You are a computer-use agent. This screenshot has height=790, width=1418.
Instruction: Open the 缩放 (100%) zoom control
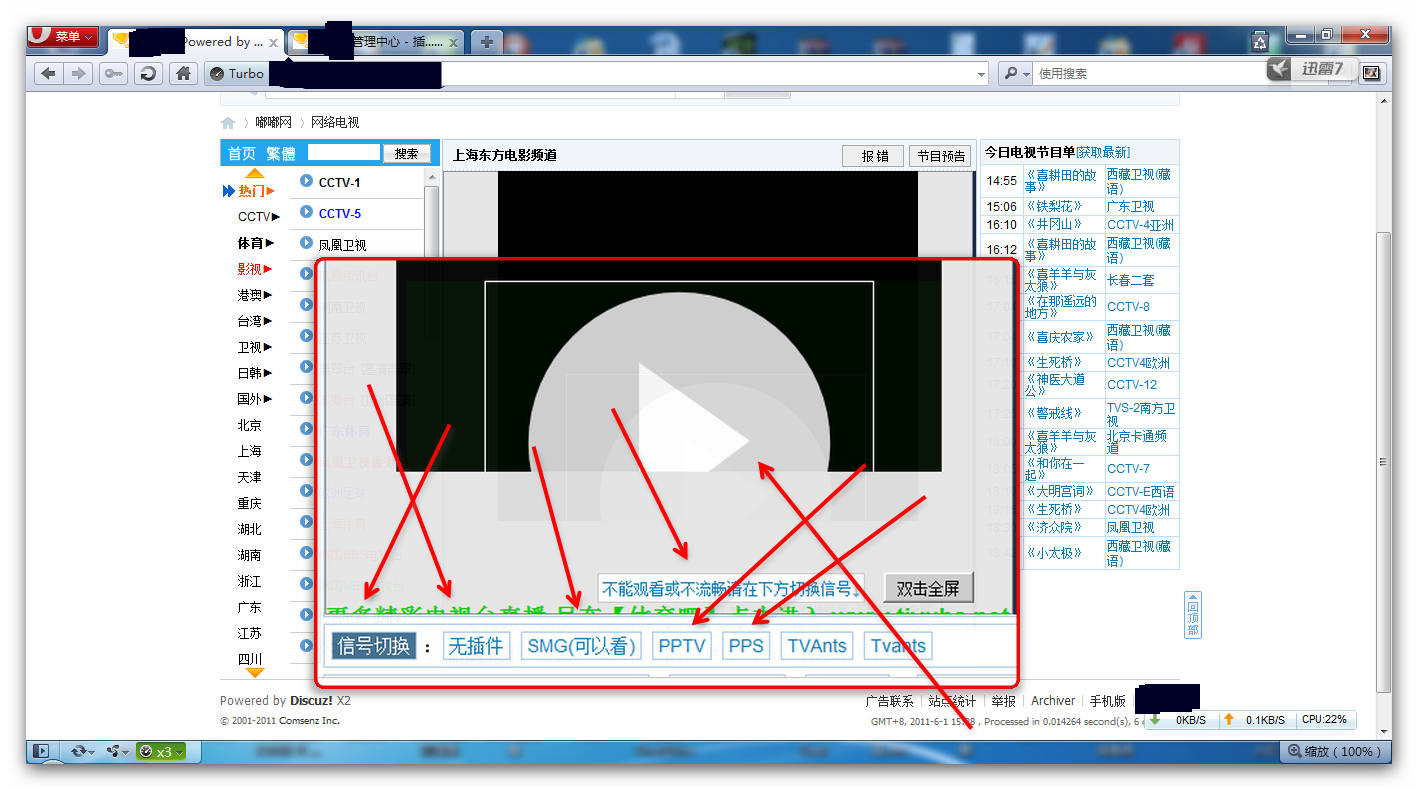(x=1335, y=751)
